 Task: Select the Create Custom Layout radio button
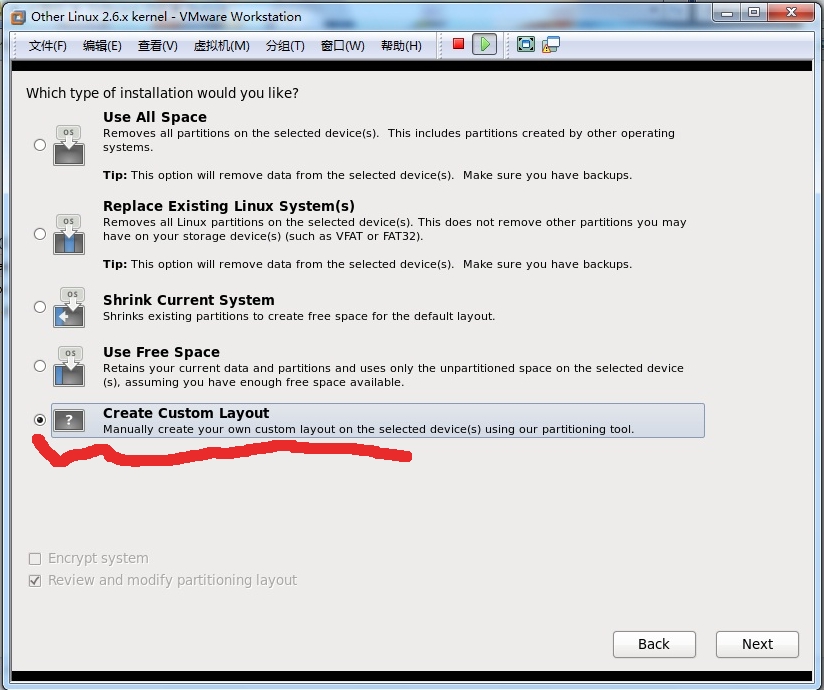click(x=40, y=420)
